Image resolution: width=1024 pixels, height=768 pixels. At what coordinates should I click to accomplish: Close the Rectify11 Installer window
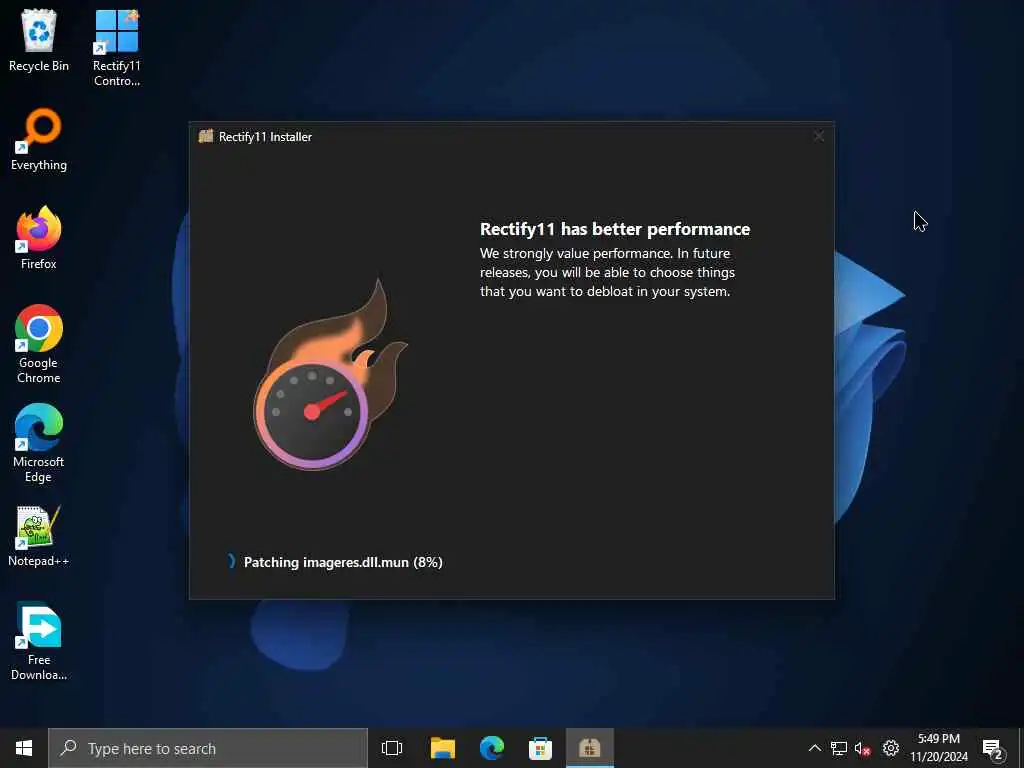coord(818,136)
